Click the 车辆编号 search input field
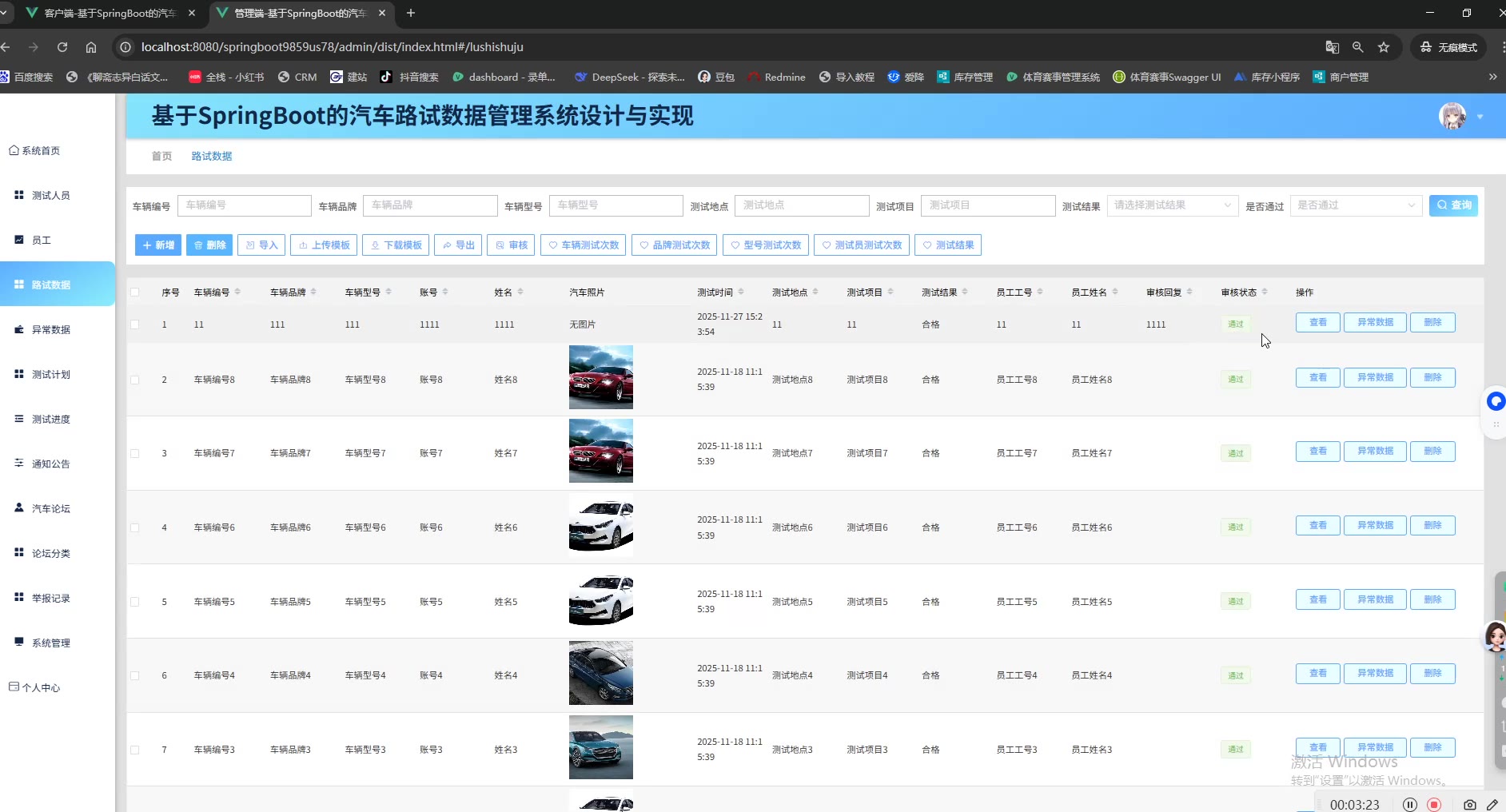Image resolution: width=1506 pixels, height=812 pixels. pyautogui.click(x=244, y=205)
